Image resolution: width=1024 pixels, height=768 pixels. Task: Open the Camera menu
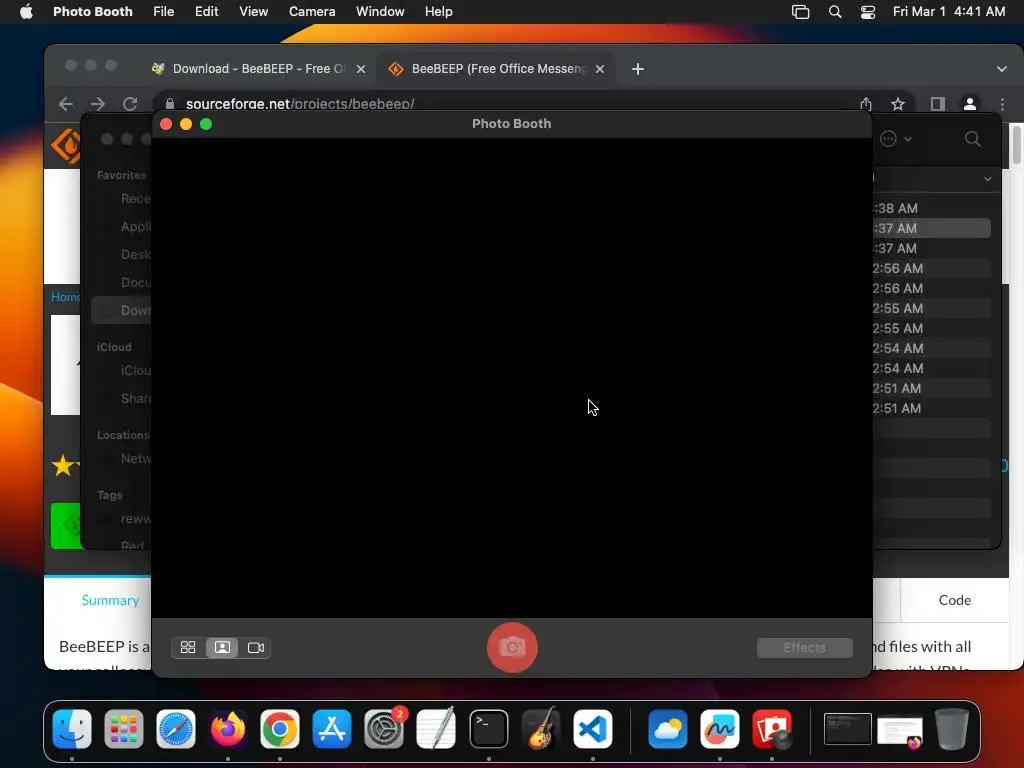(312, 12)
